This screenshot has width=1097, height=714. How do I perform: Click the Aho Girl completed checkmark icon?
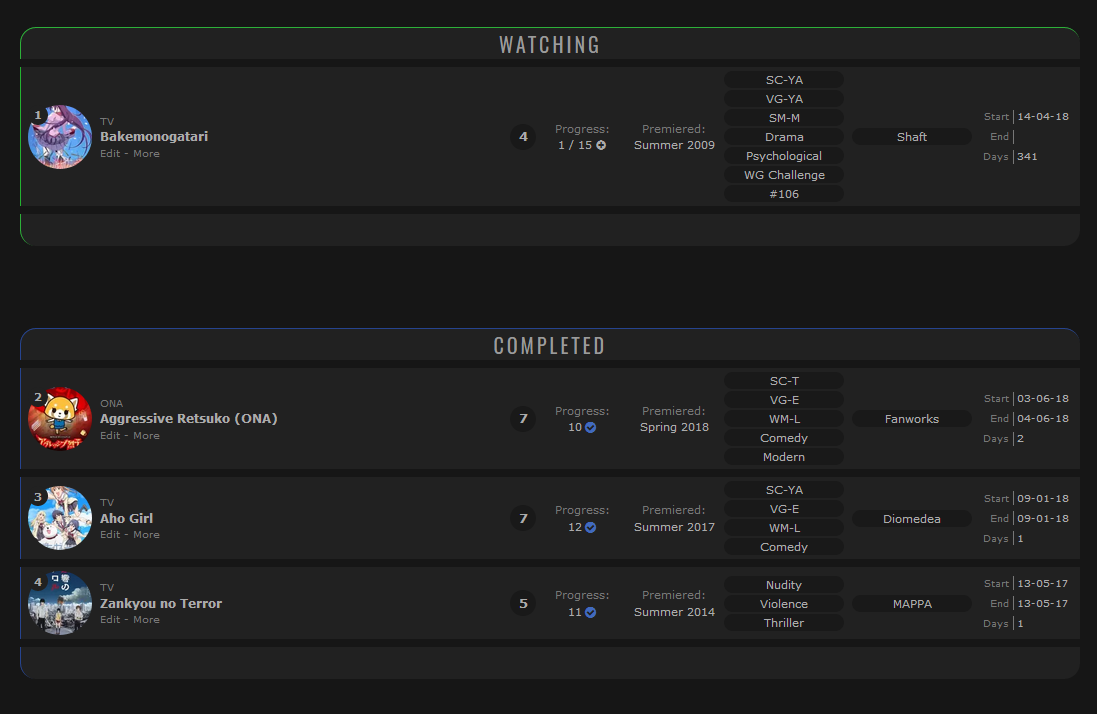click(590, 527)
